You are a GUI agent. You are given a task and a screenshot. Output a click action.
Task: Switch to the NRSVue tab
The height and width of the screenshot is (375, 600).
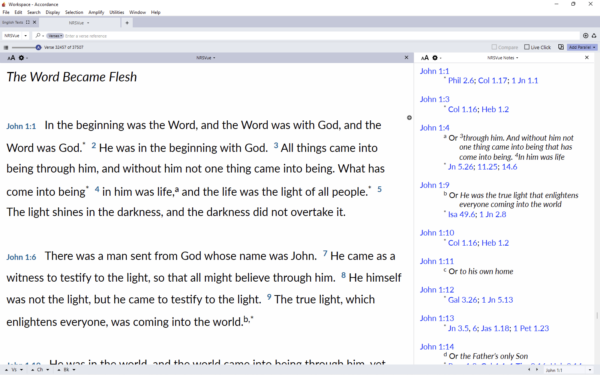(x=79, y=23)
